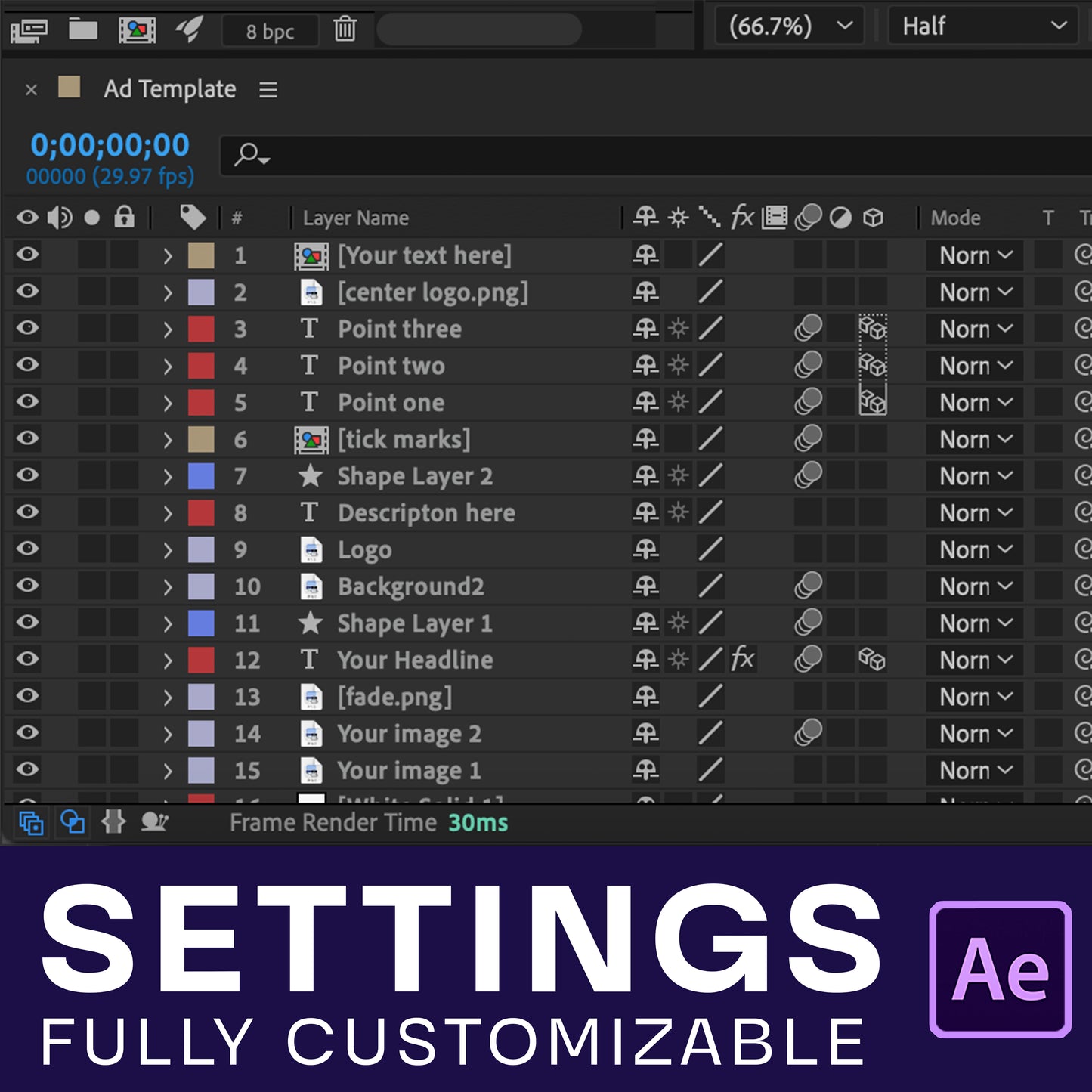
Task: Click the red label color of Descripton here
Action: pos(201,513)
